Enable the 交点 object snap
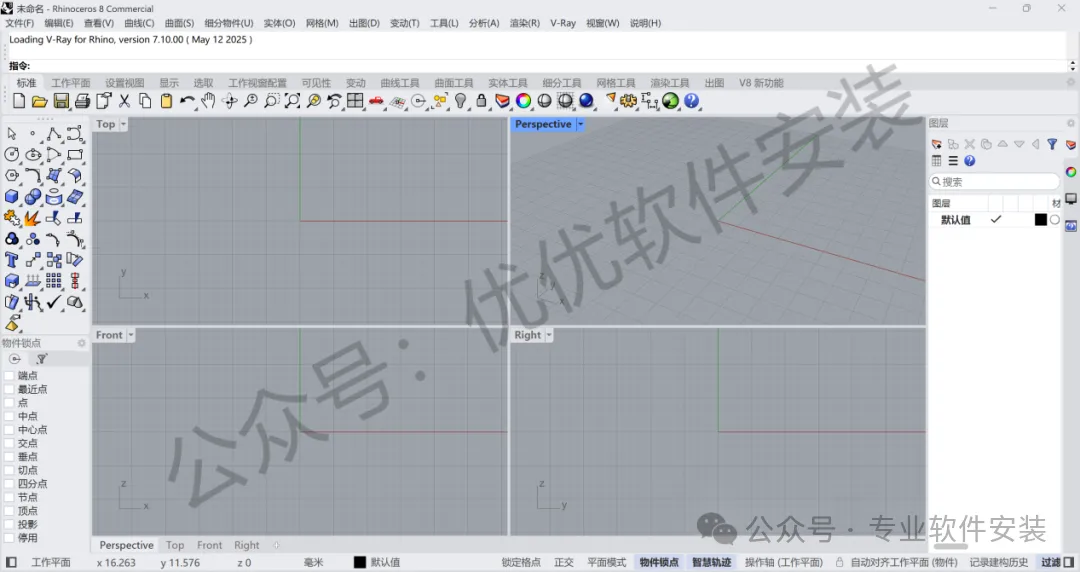1080x572 pixels. tap(10, 443)
